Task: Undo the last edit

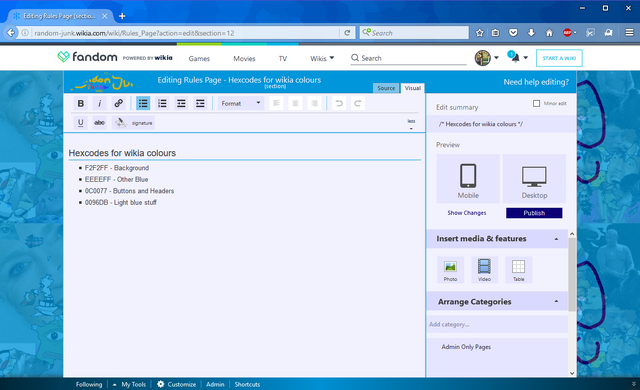Action: coord(338,103)
